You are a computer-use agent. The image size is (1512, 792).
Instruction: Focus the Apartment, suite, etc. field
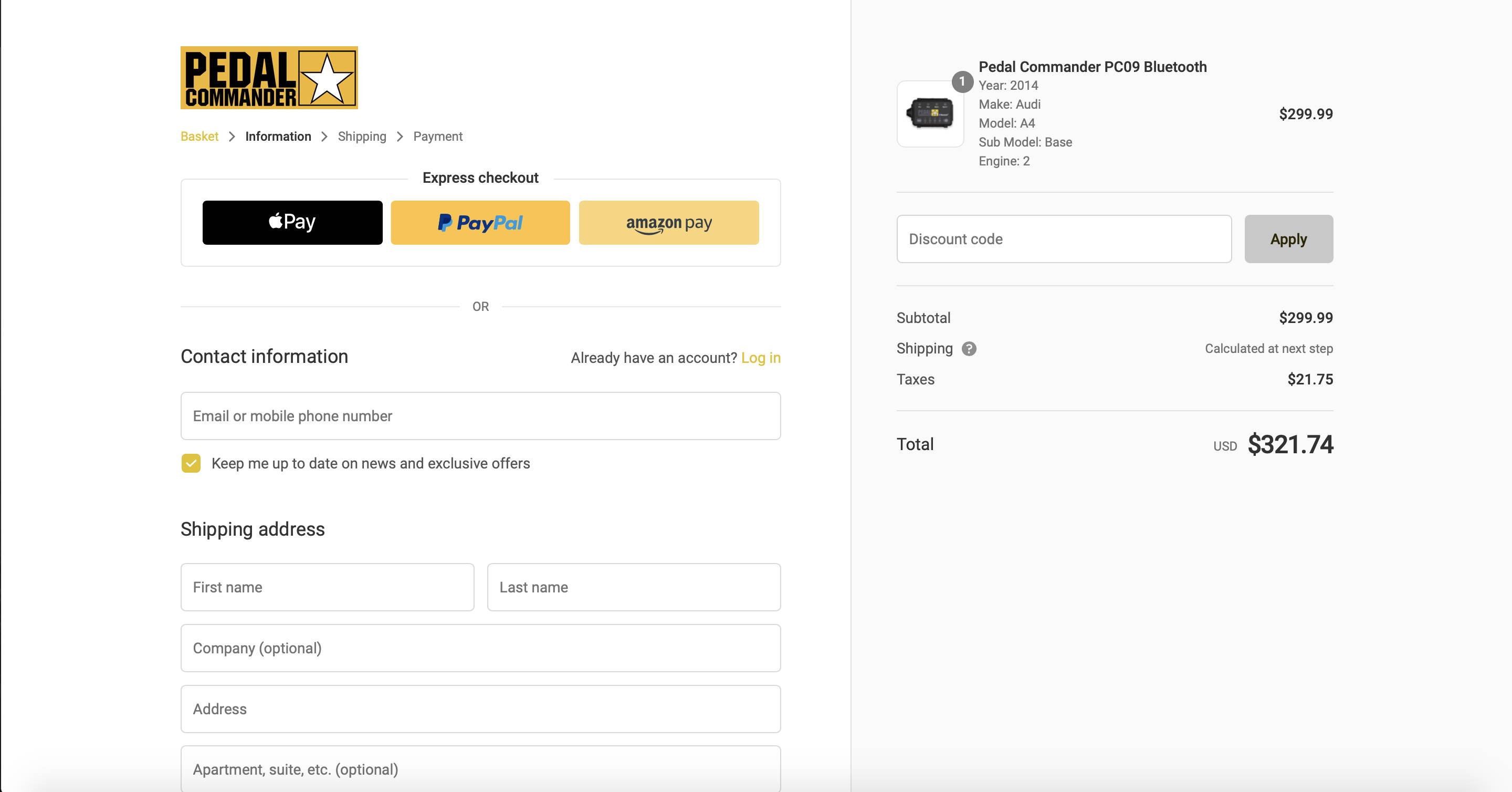coord(481,769)
